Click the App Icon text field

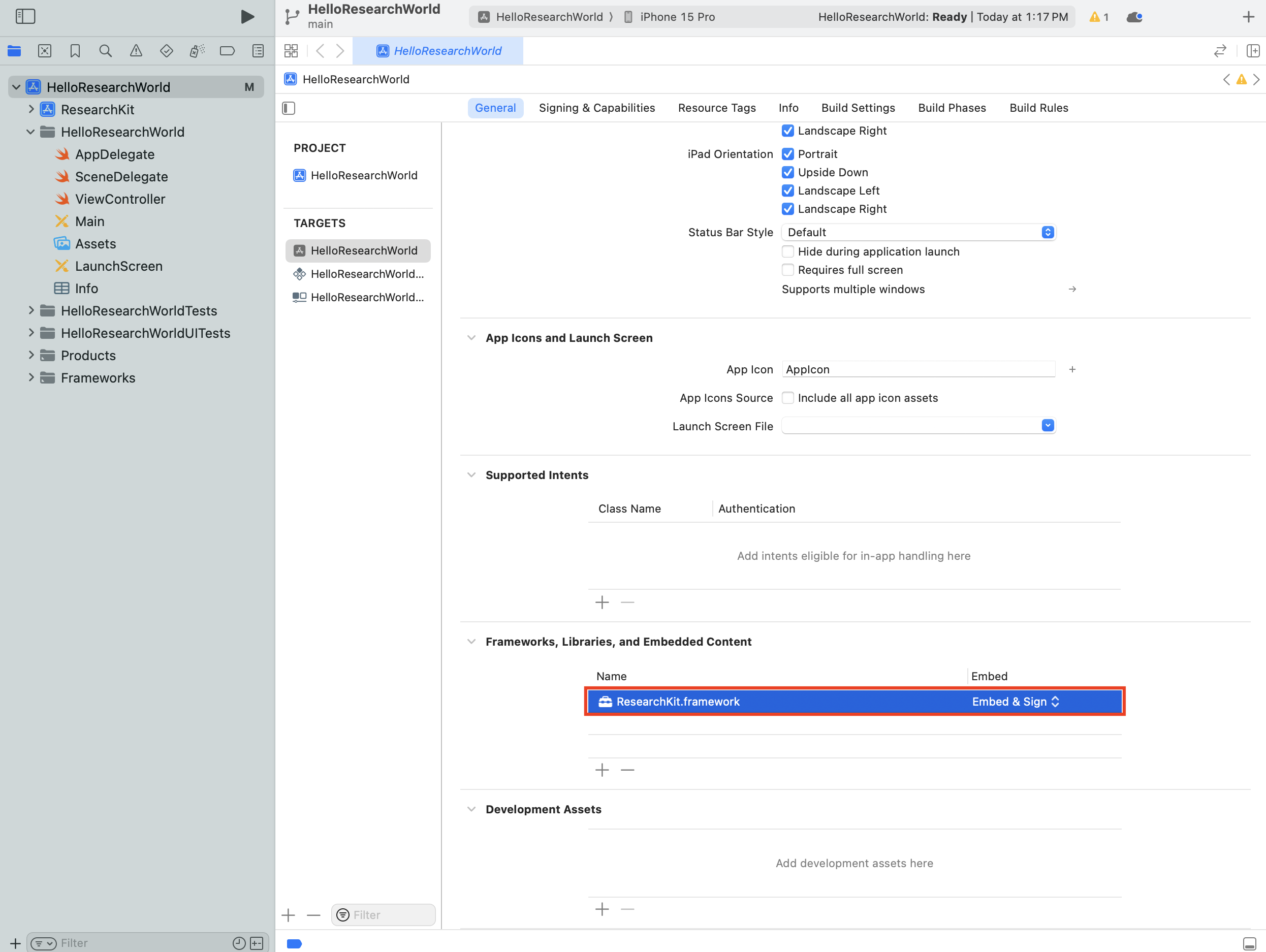[x=918, y=369]
